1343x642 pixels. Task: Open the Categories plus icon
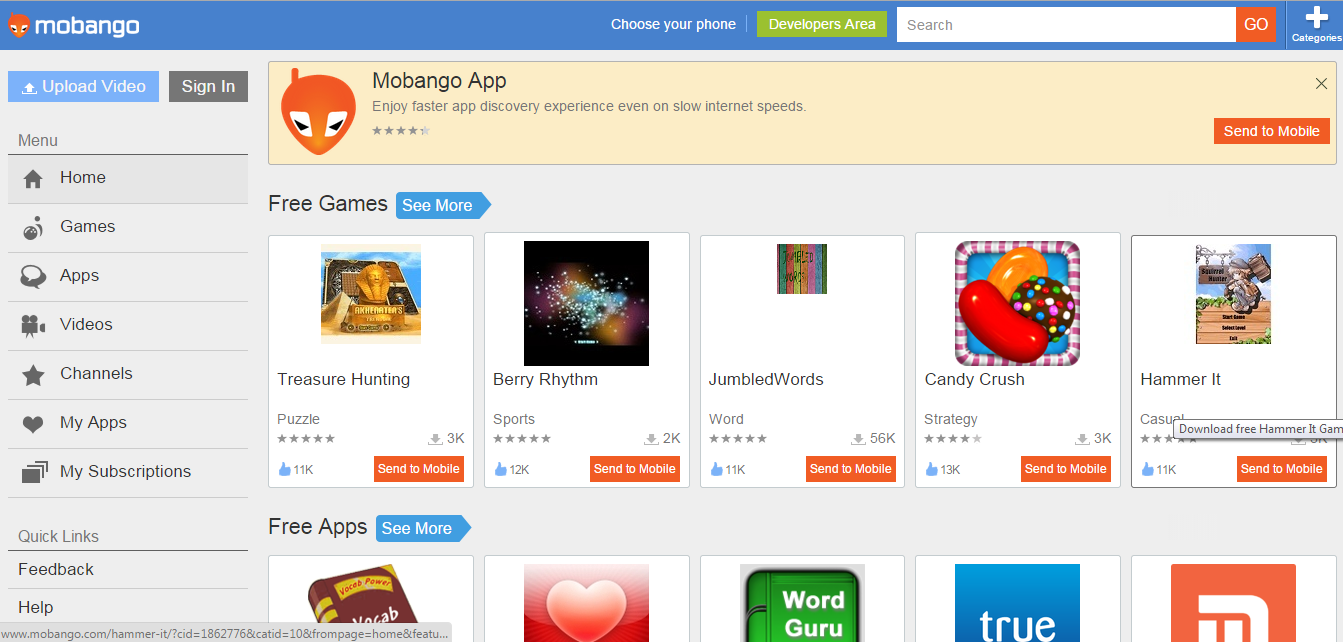pos(1316,17)
